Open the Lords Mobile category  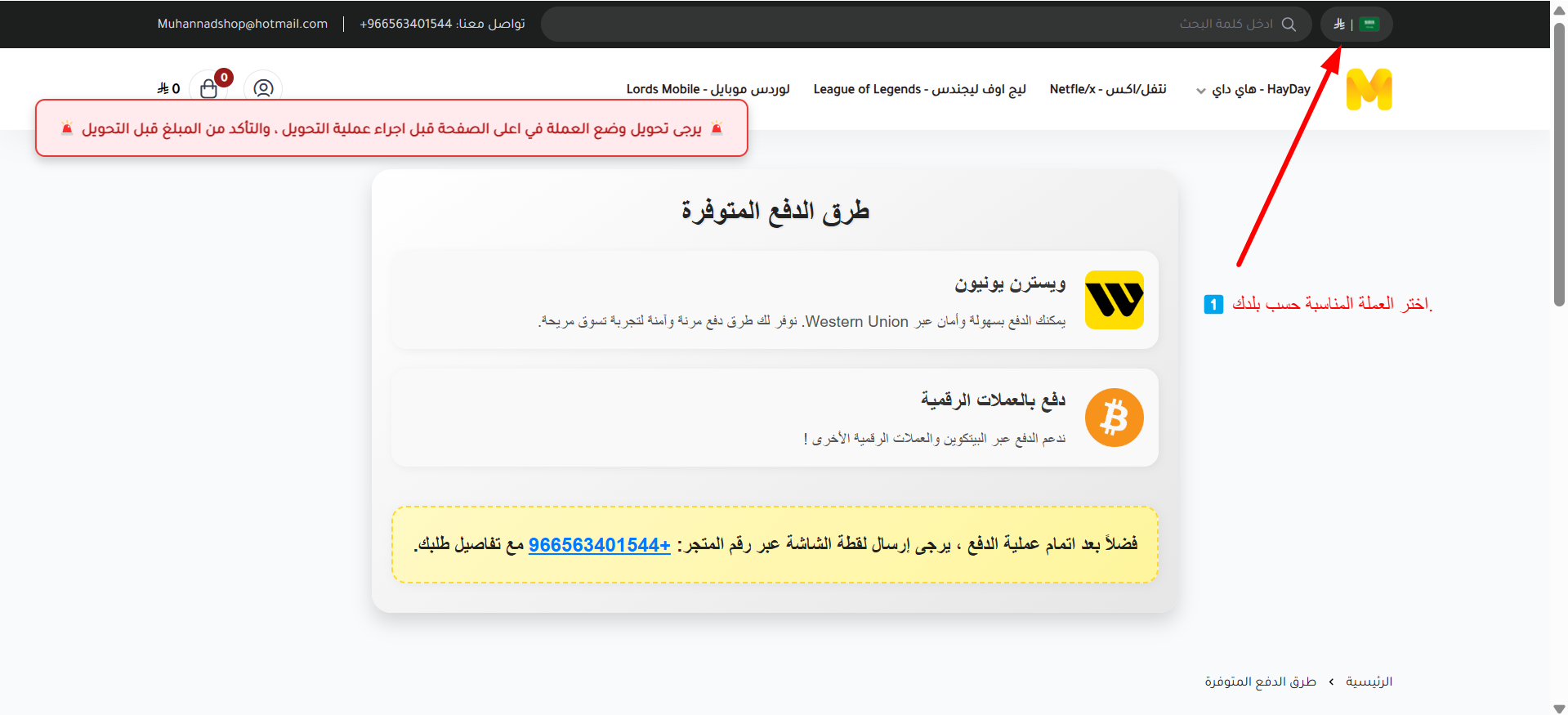point(708,89)
